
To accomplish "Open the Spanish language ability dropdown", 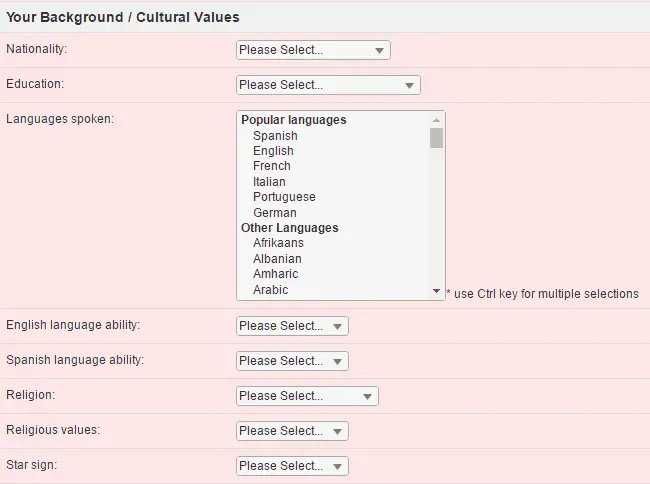I will pos(292,361).
